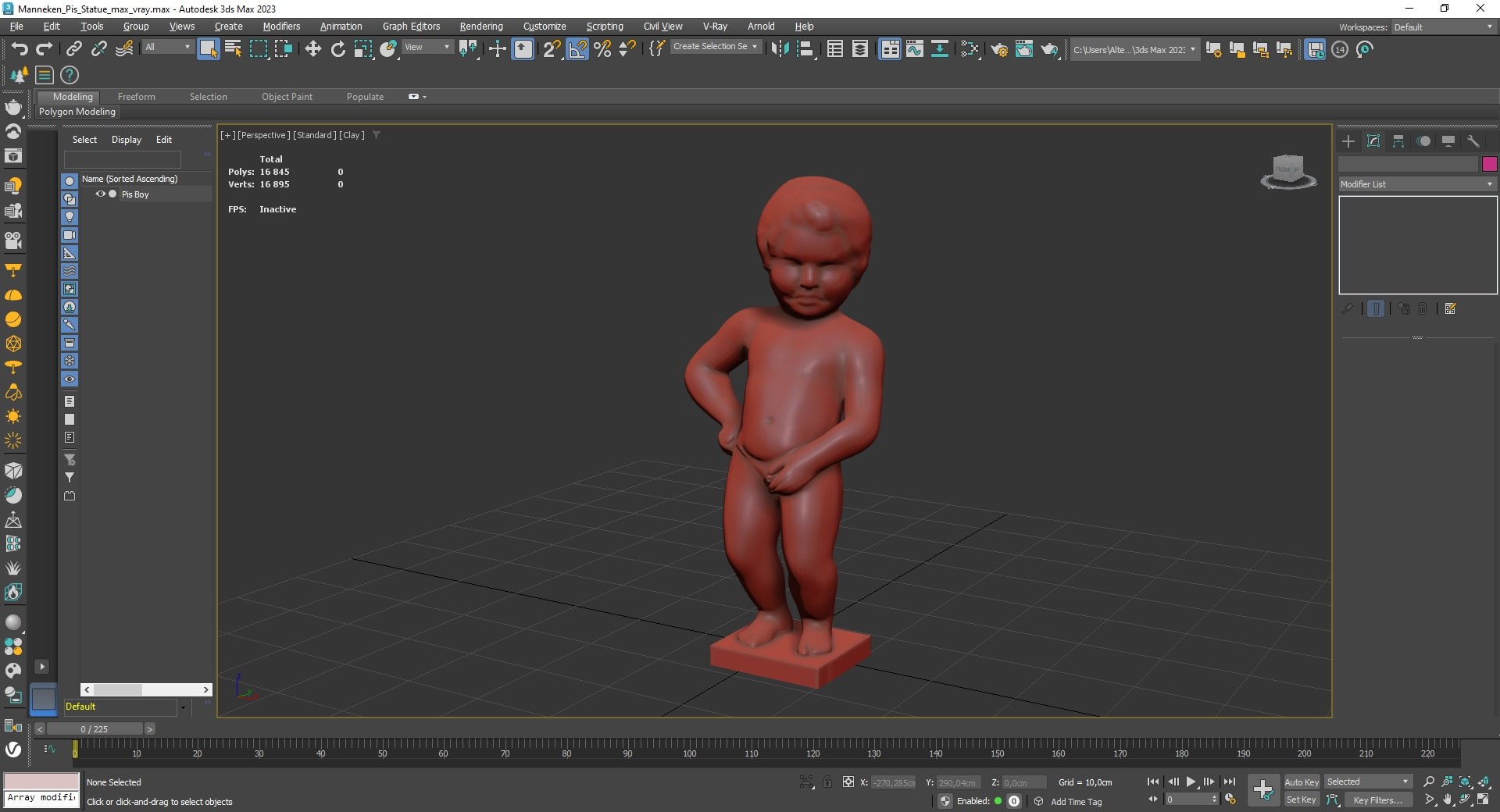Viewport: 1500px width, 812px height.
Task: Switch to the Hierarchy panel tab
Action: [x=1398, y=141]
